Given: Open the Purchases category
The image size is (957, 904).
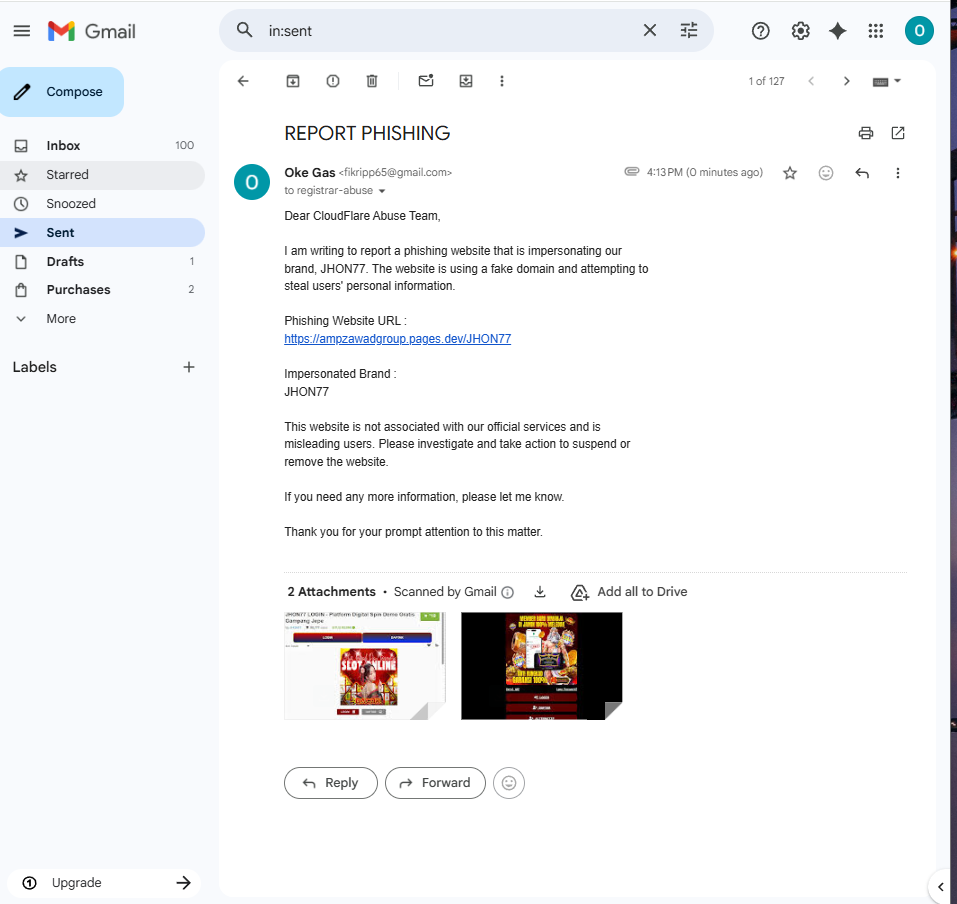Looking at the screenshot, I should (x=103, y=290).
